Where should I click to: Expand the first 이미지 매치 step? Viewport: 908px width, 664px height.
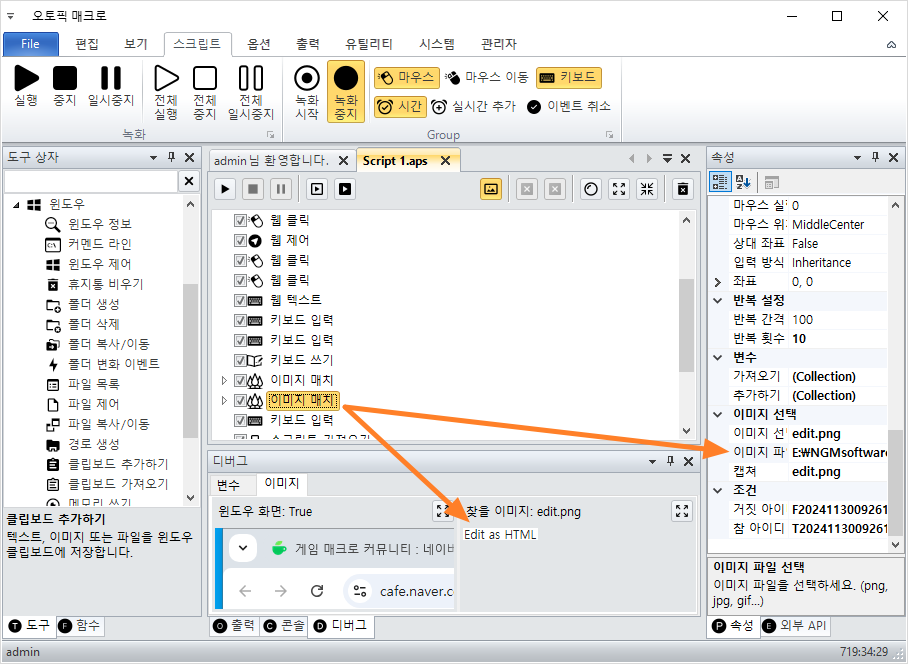225,380
